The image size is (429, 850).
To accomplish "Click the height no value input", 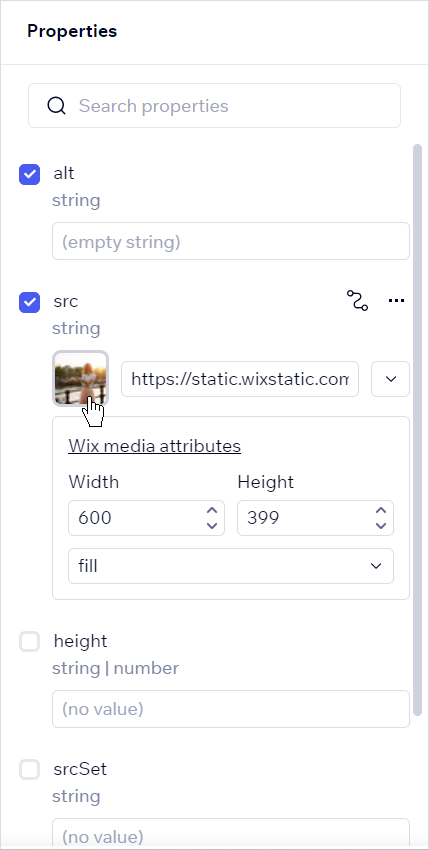I will coord(231,709).
